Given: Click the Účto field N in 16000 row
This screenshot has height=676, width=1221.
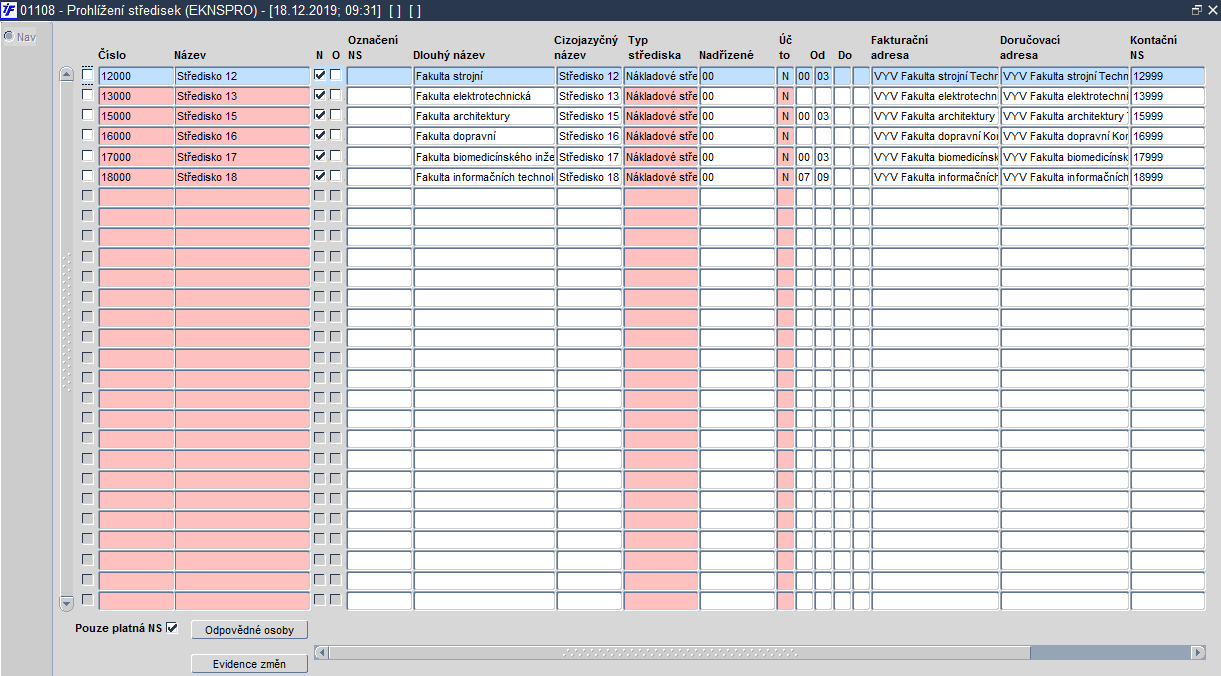Looking at the screenshot, I should tap(785, 136).
